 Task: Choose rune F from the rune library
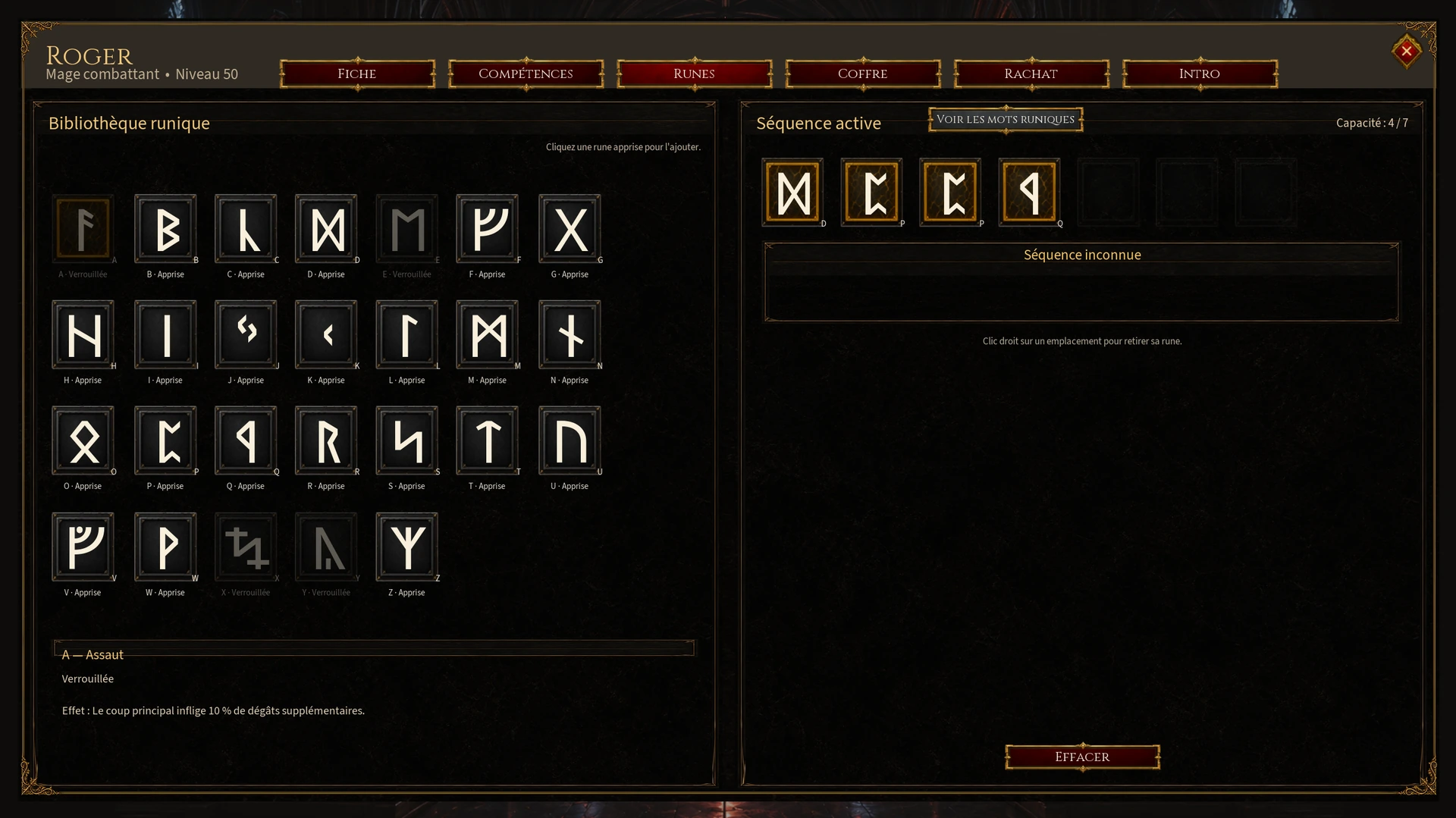[487, 228]
